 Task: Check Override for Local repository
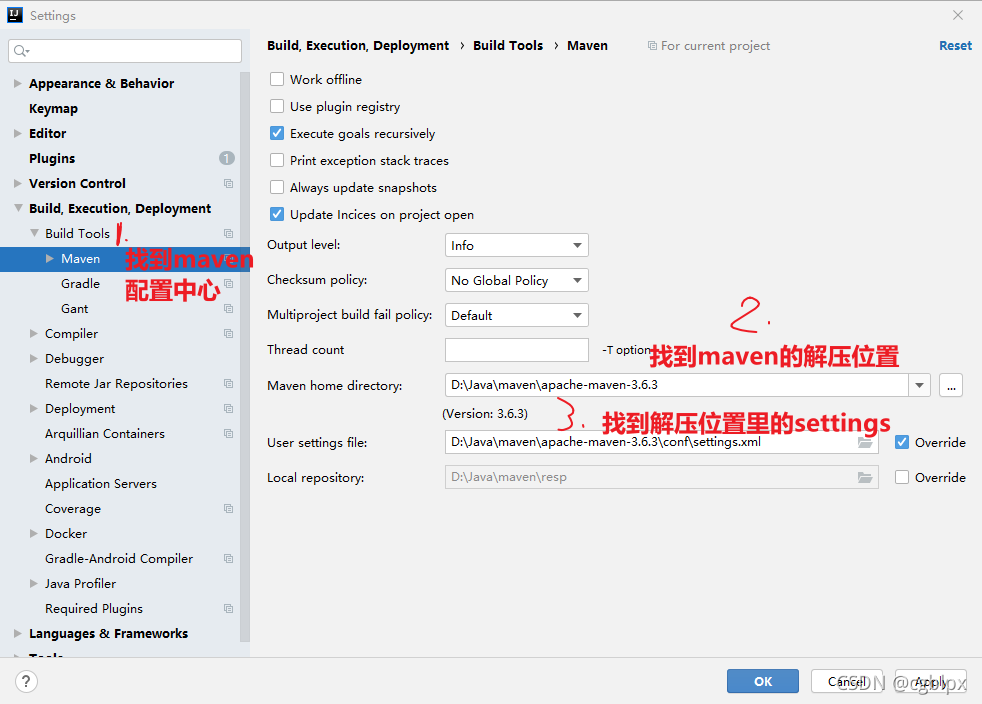coord(902,477)
